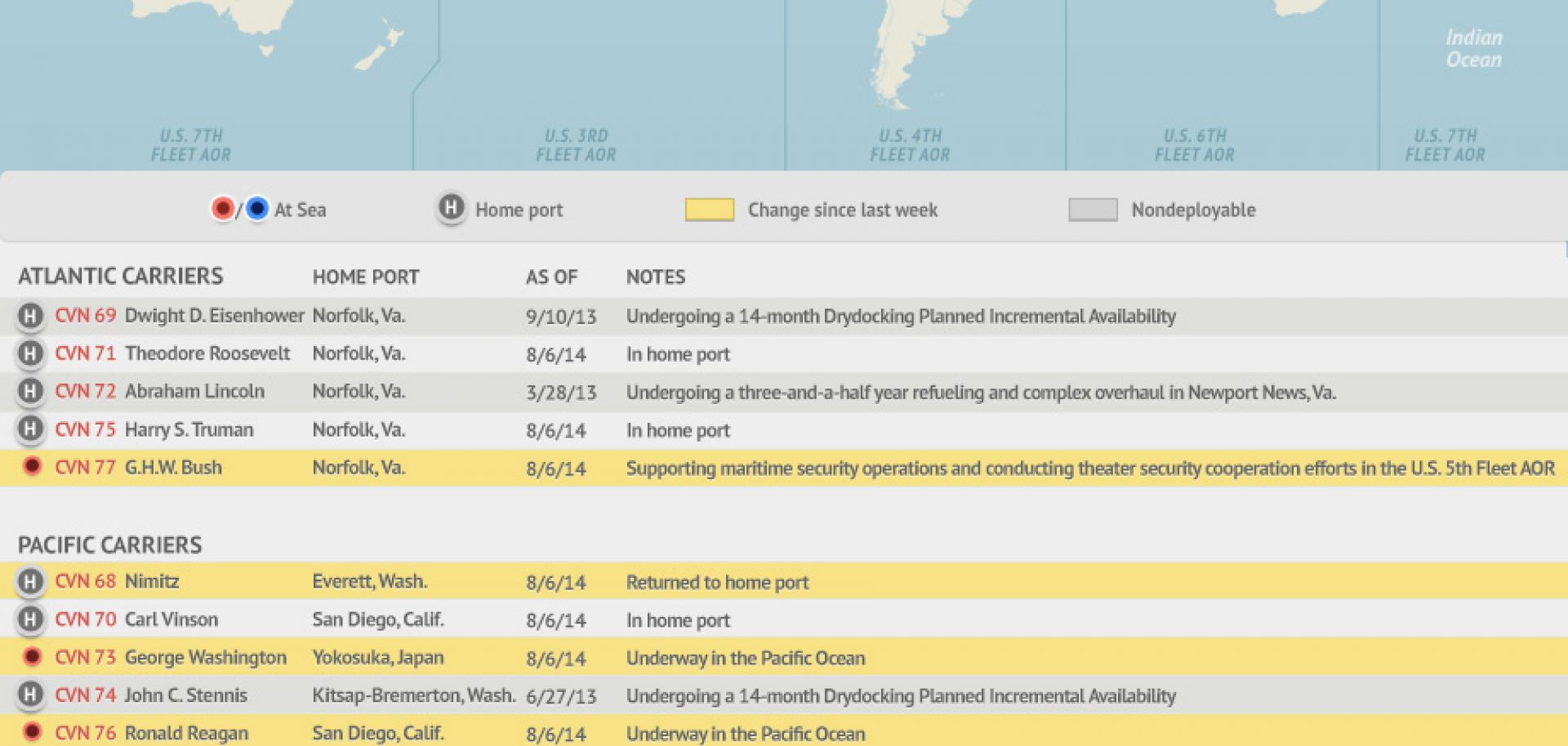Screen dimensions: 1568x746
Task: Click the CVN 75 hull number
Action: pos(85,429)
